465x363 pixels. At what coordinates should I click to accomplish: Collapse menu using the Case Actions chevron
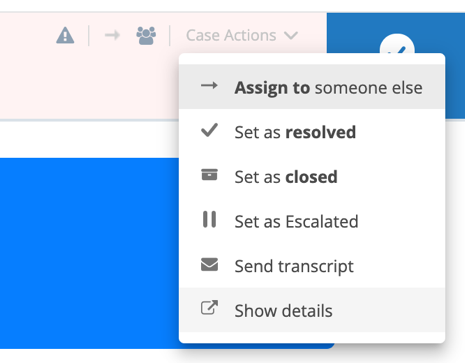coord(291,35)
